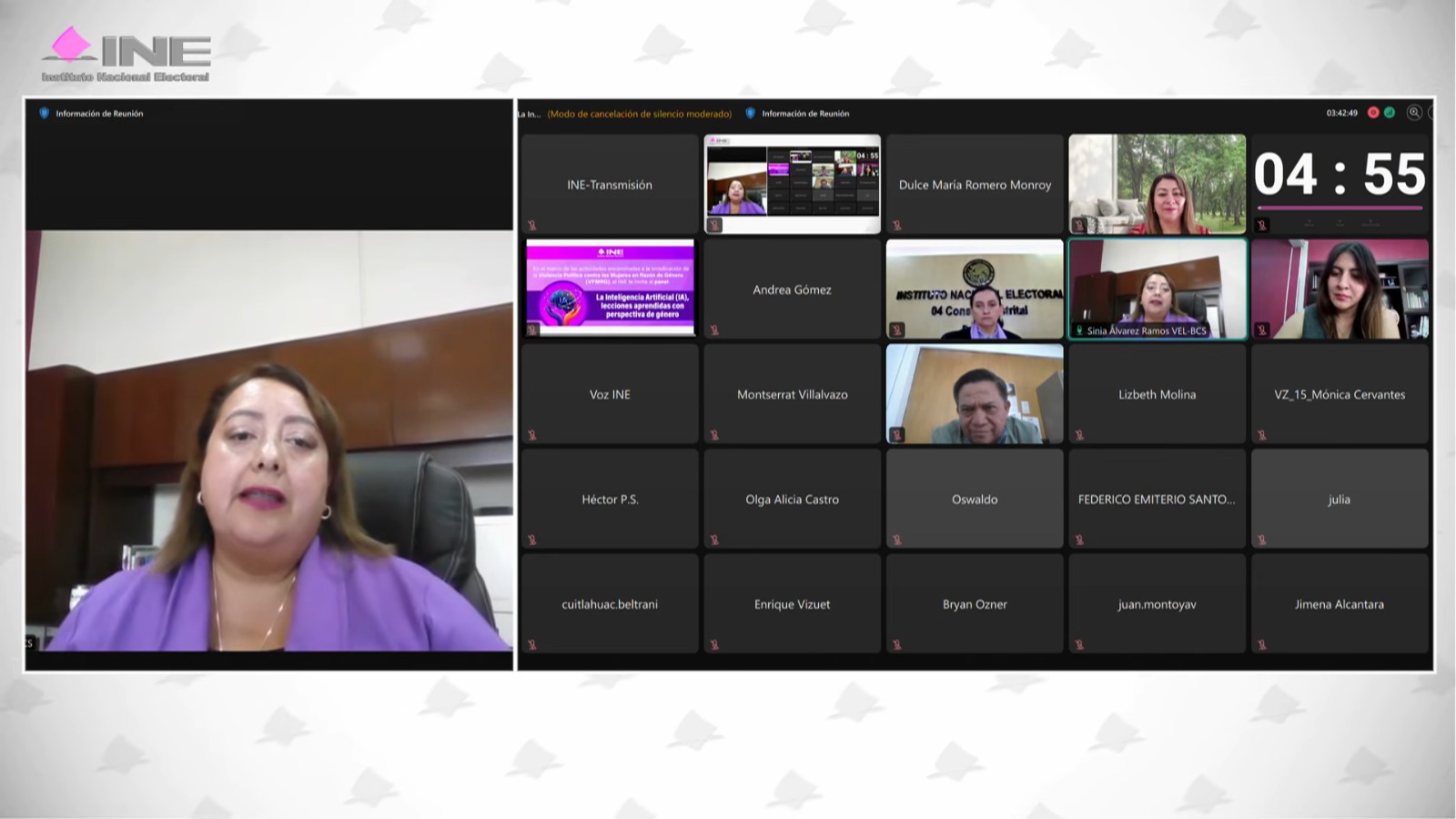Image resolution: width=1456 pixels, height=819 pixels.
Task: Click the red recording indicator icon
Action: click(x=1373, y=113)
